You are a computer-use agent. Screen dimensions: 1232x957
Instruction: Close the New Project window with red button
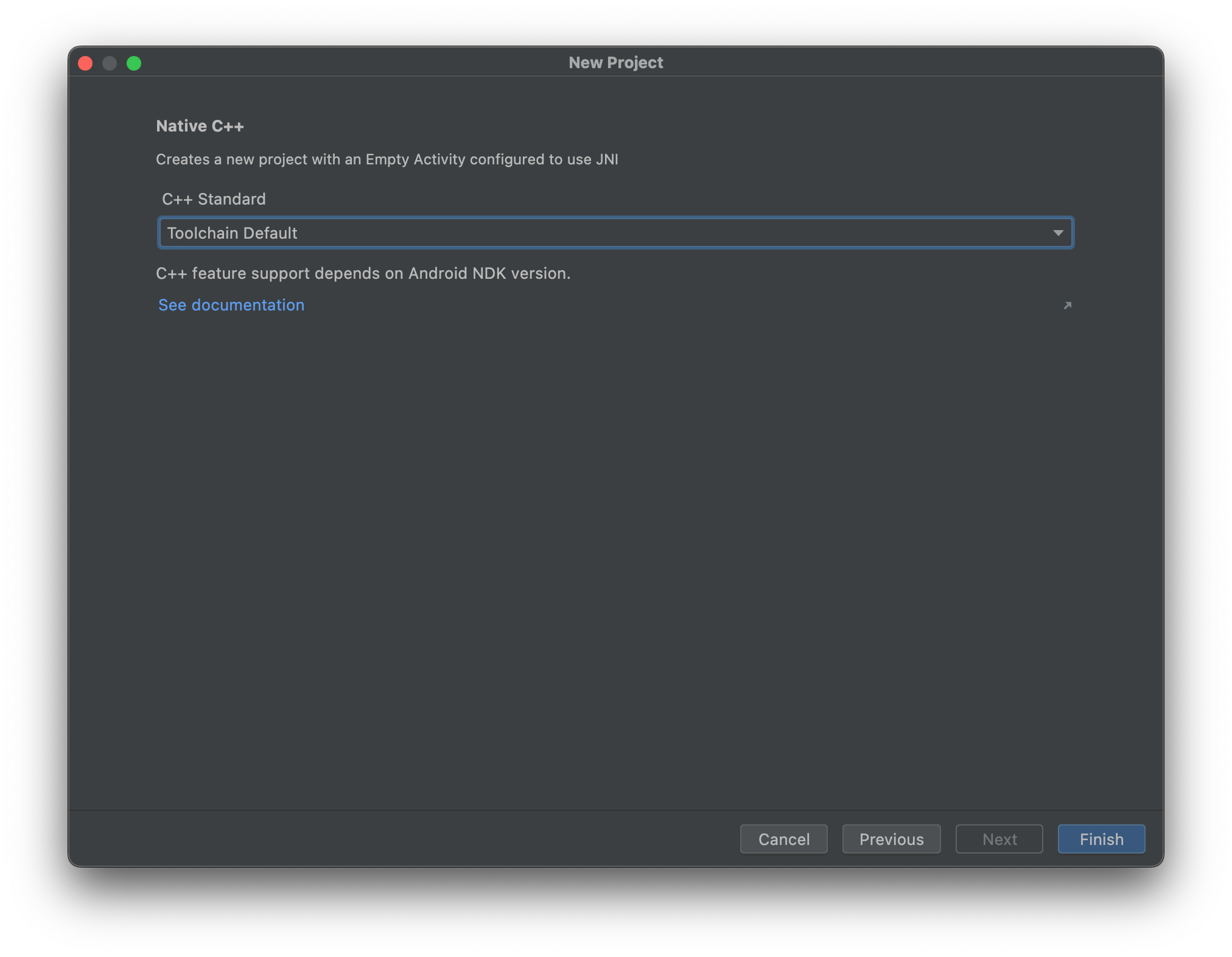point(85,63)
